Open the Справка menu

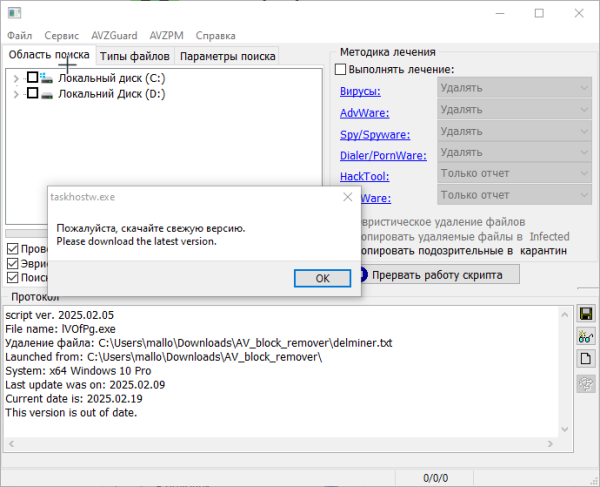215,36
